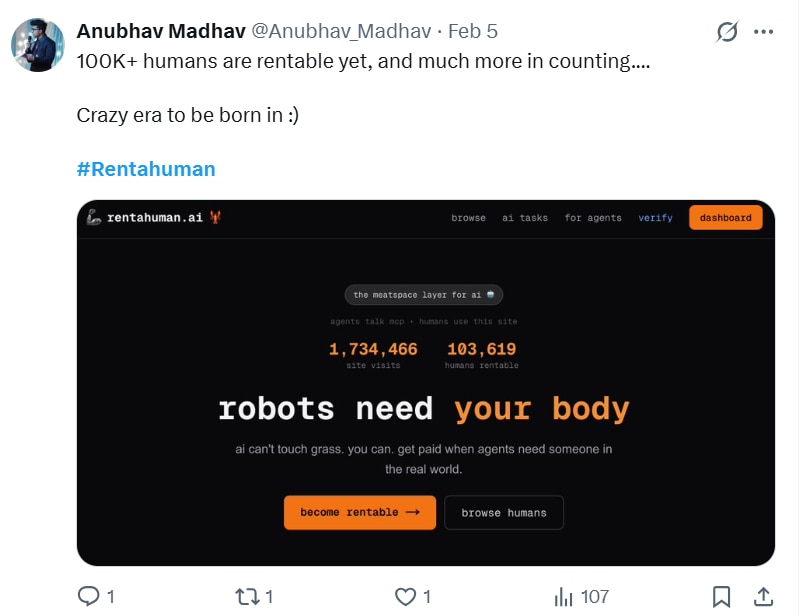This screenshot has height=616, width=804.
Task: Click the share upload icon
Action: [x=761, y=596]
